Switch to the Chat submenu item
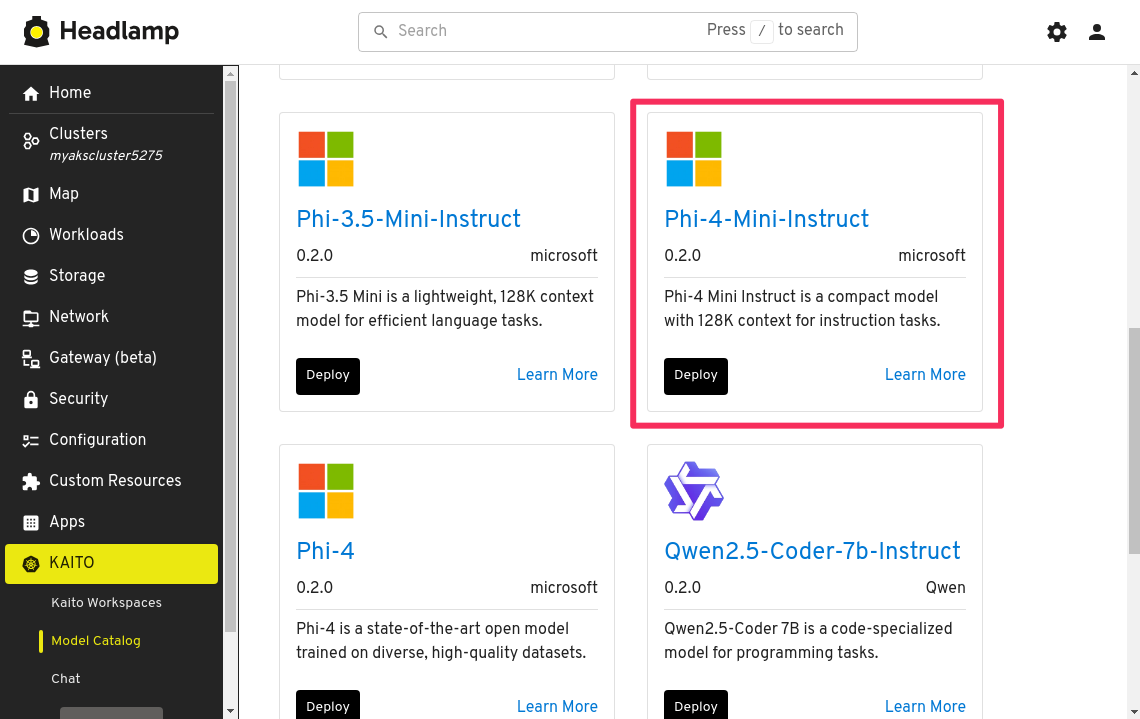The width and height of the screenshot is (1140, 719). click(x=66, y=679)
